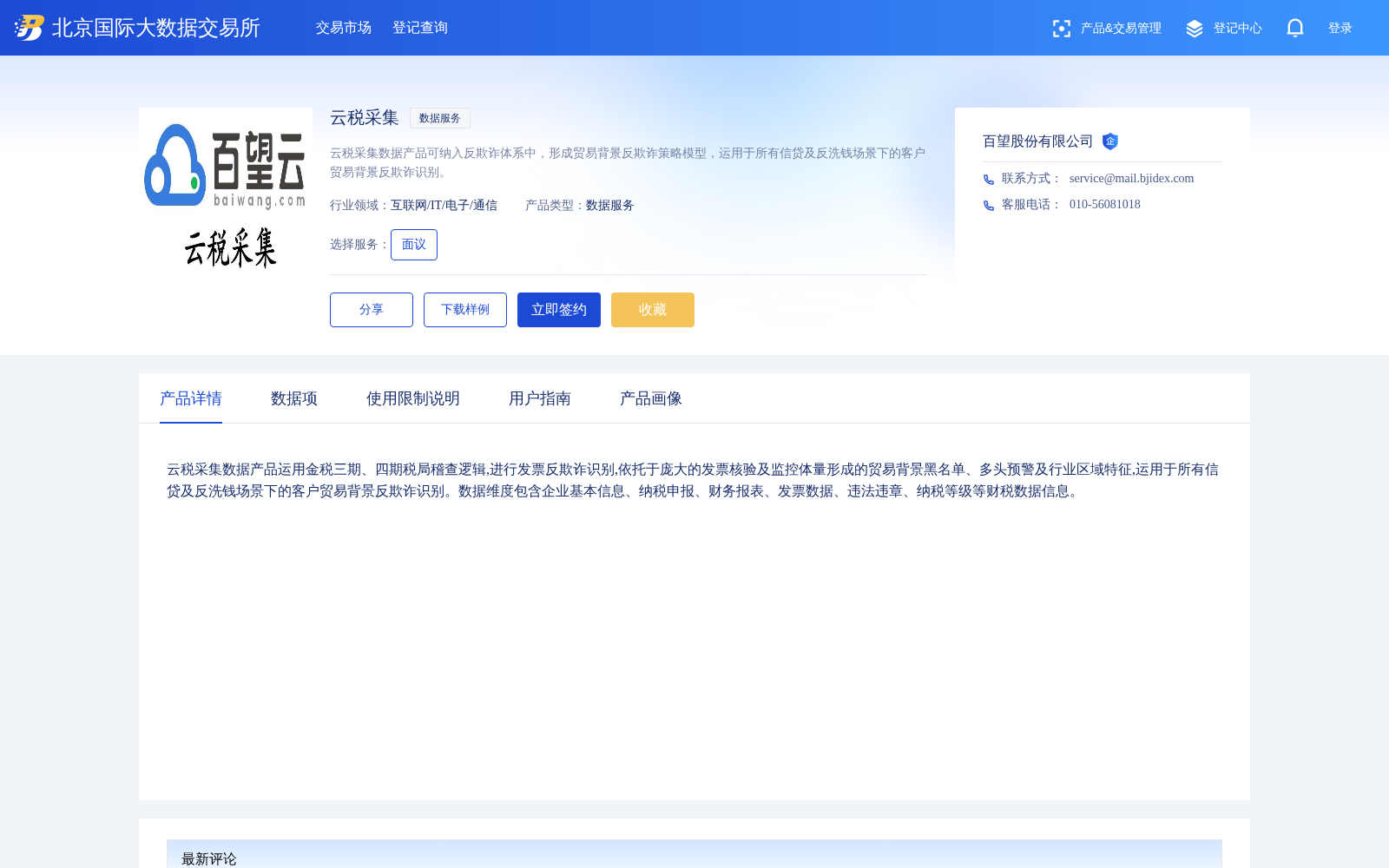Click the registration center layers icon
The width and height of the screenshot is (1389, 868).
(x=1195, y=29)
